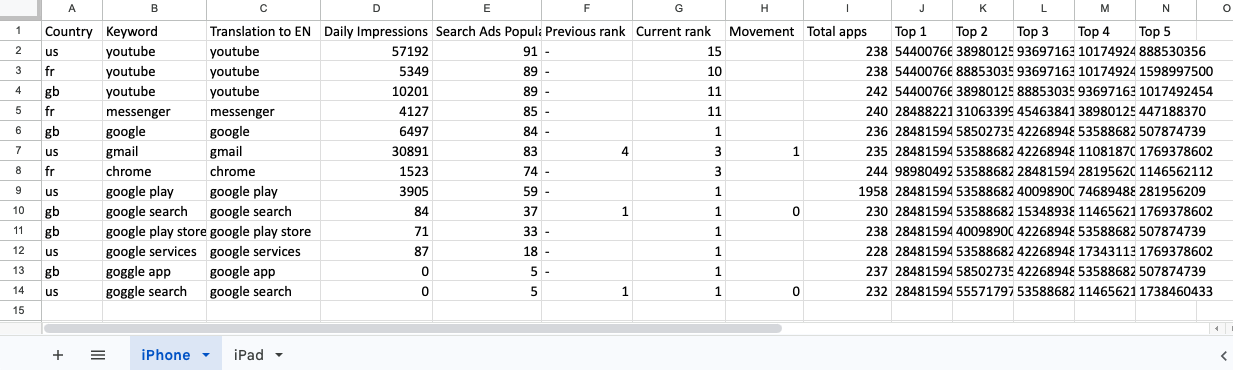Select the gmail cell in Keyword column

coord(154,151)
